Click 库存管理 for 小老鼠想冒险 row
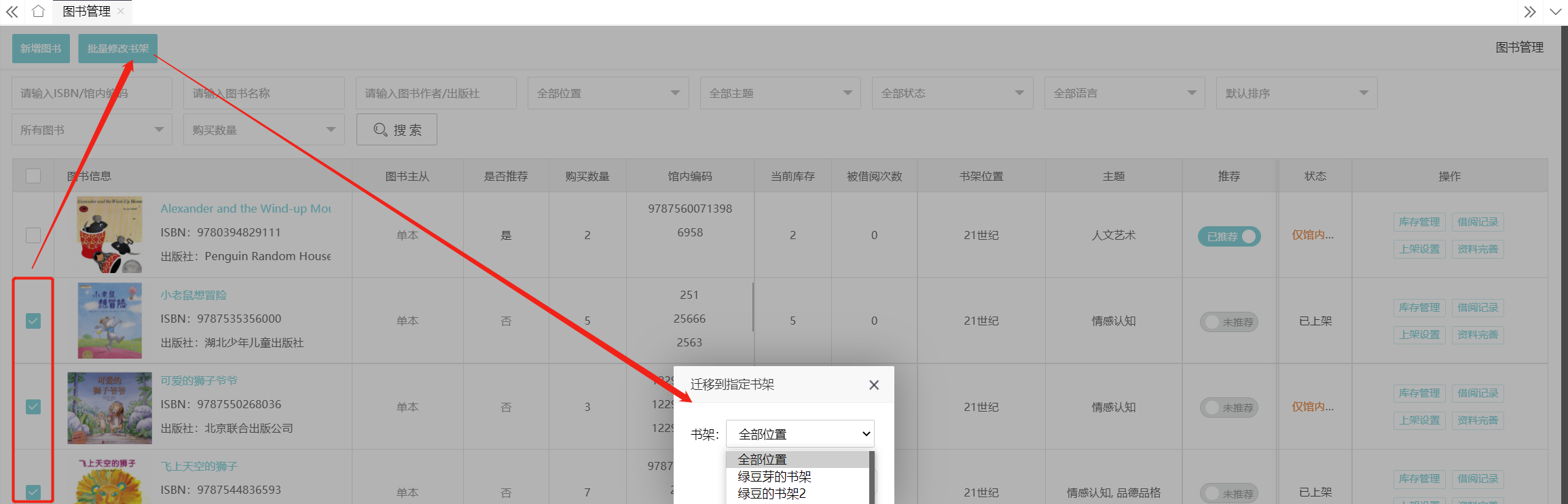This screenshot has width=1568, height=504. (1419, 308)
